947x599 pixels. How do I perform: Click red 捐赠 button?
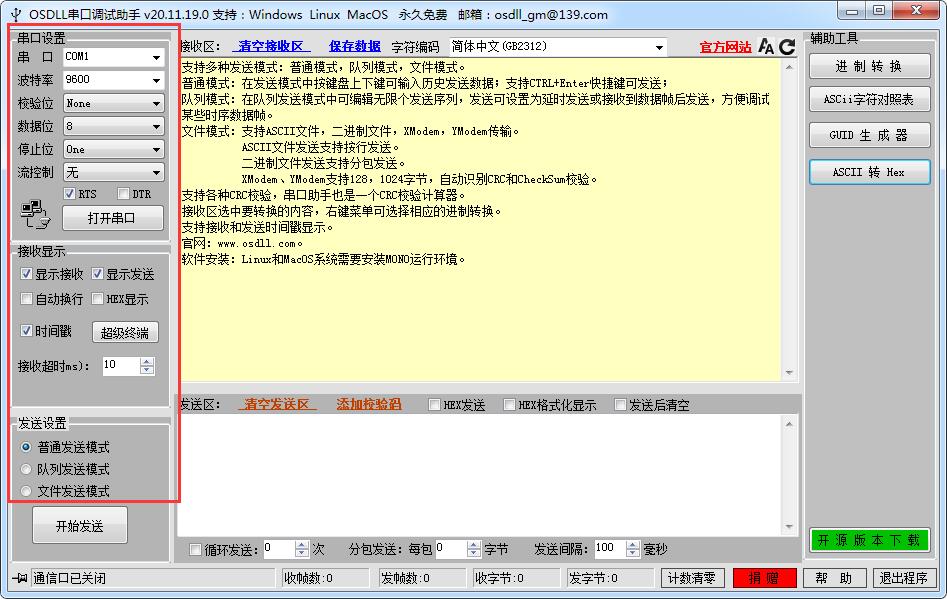[765, 578]
